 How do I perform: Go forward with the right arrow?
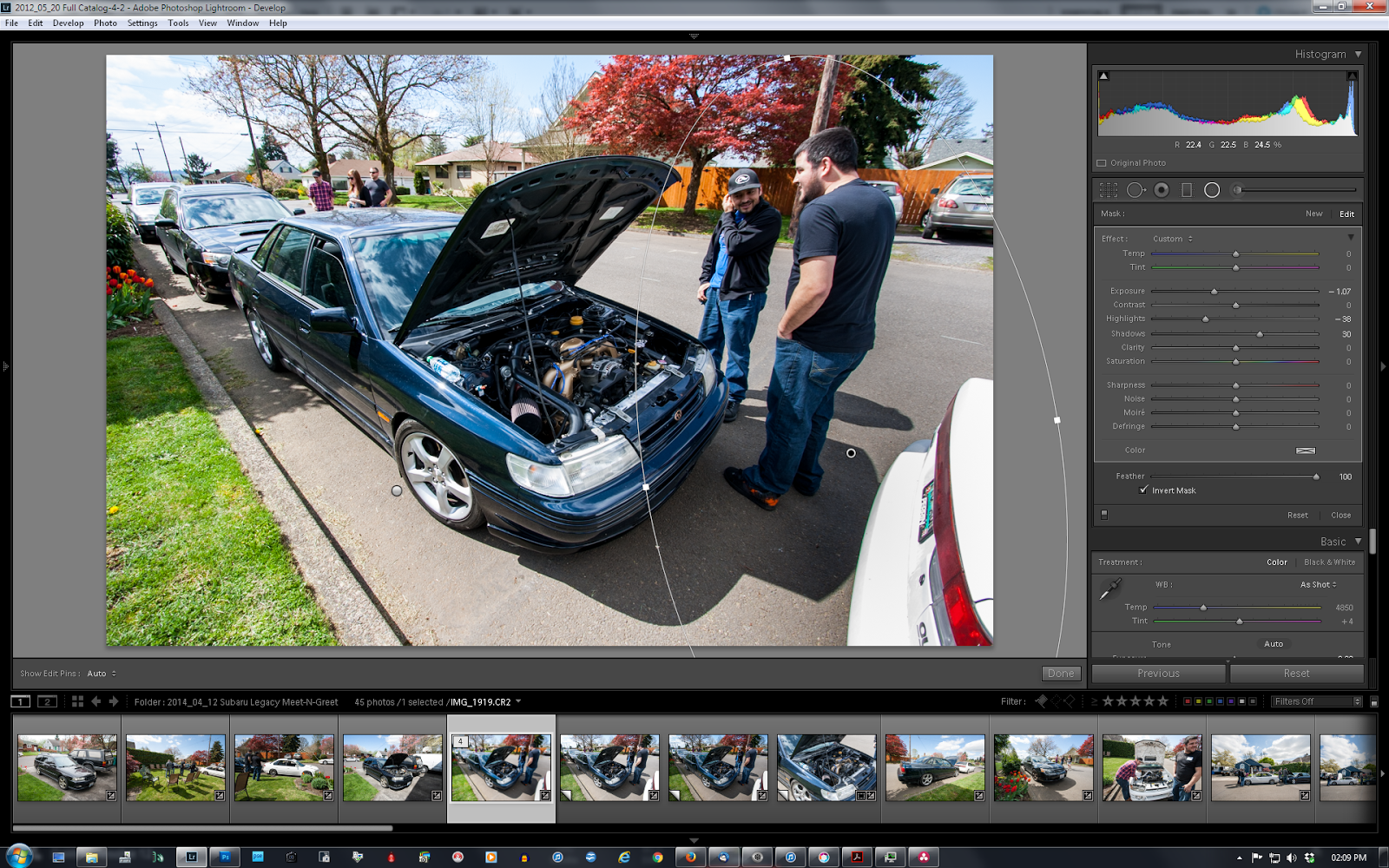pyautogui.click(x=114, y=701)
